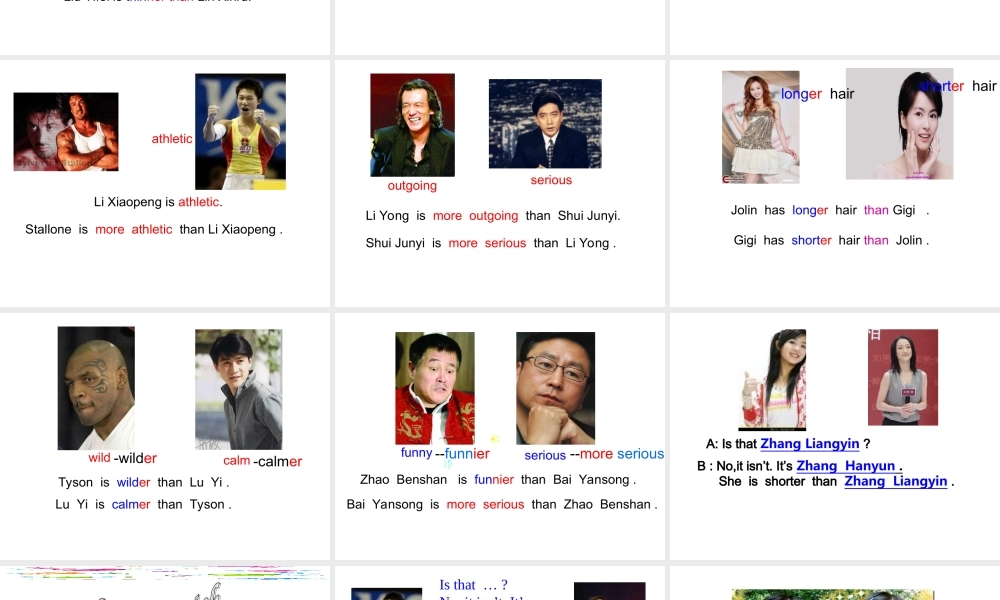Viewport: 1000px width, 600px height.
Task: Click the 'outgoing' caption under photo
Action: coord(412,186)
